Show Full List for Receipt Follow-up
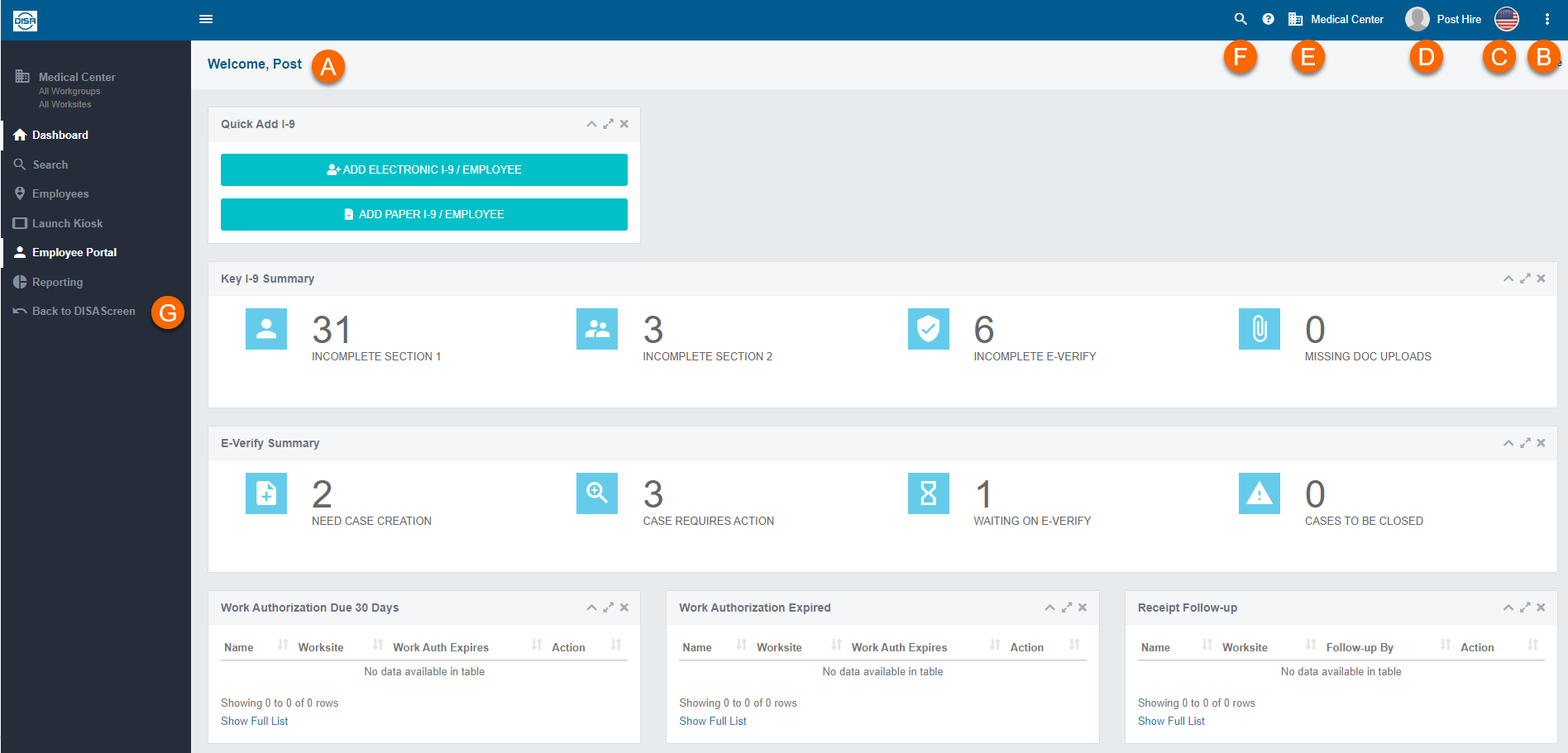Viewport: 1568px width, 753px height. [x=1171, y=721]
